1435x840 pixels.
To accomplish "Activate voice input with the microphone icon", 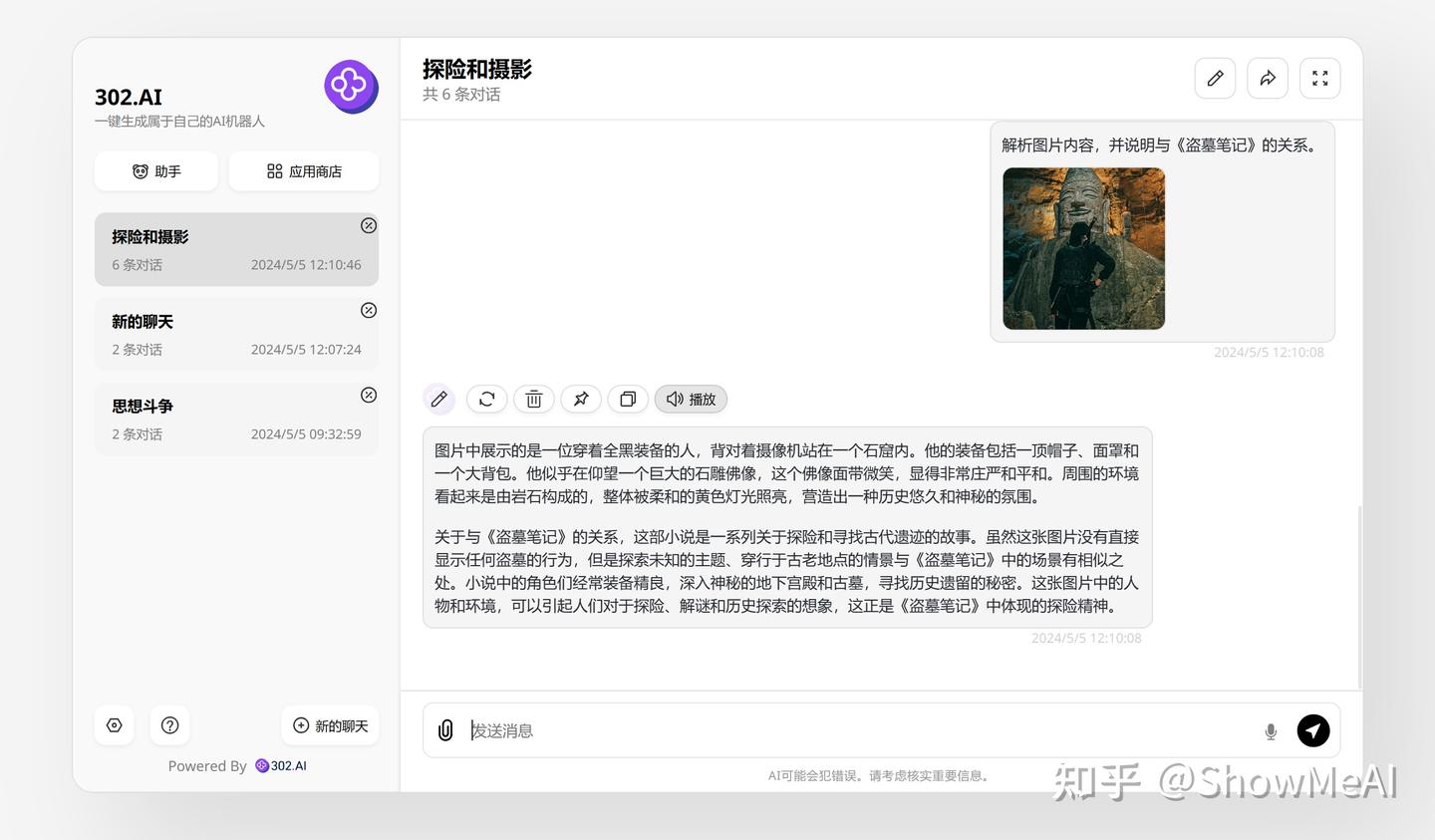I will (1271, 730).
